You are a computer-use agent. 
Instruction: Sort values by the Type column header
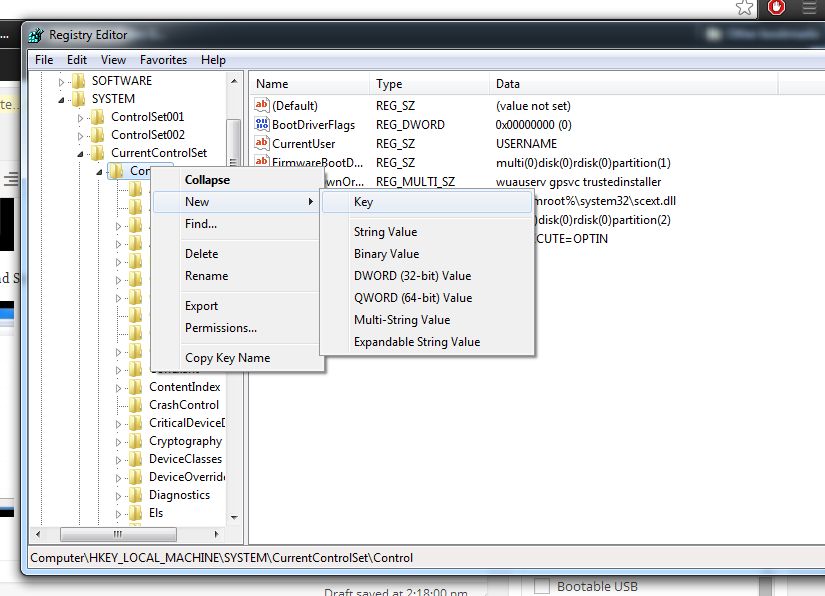click(x=429, y=84)
